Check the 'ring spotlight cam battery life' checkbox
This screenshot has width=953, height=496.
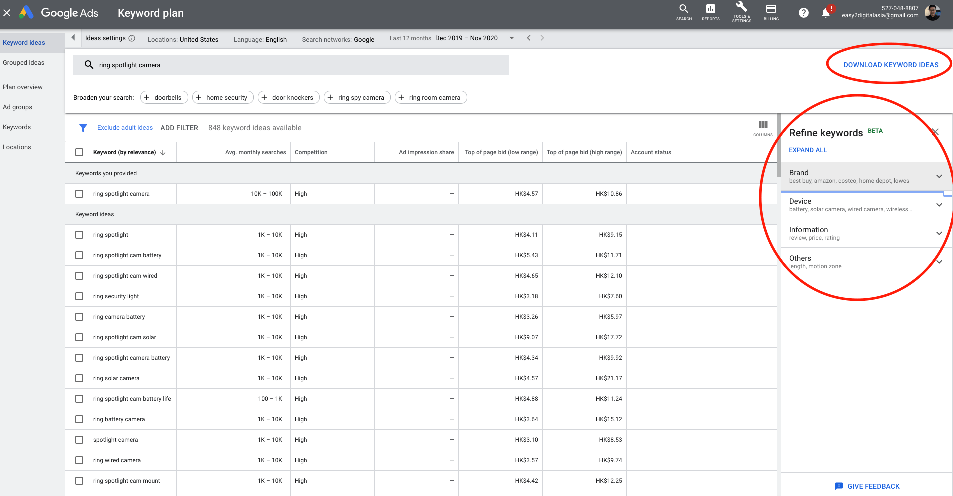(x=79, y=399)
